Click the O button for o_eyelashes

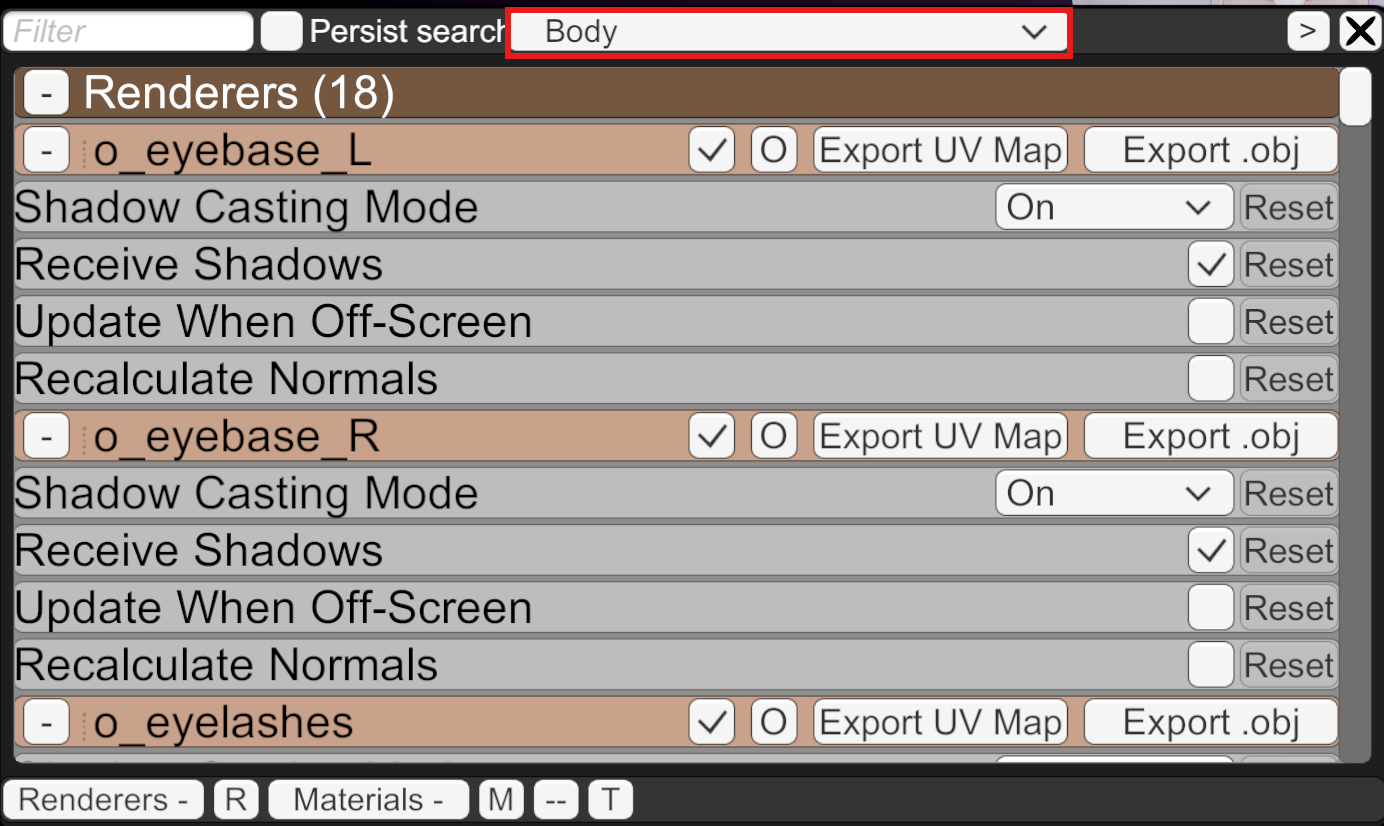(x=774, y=723)
